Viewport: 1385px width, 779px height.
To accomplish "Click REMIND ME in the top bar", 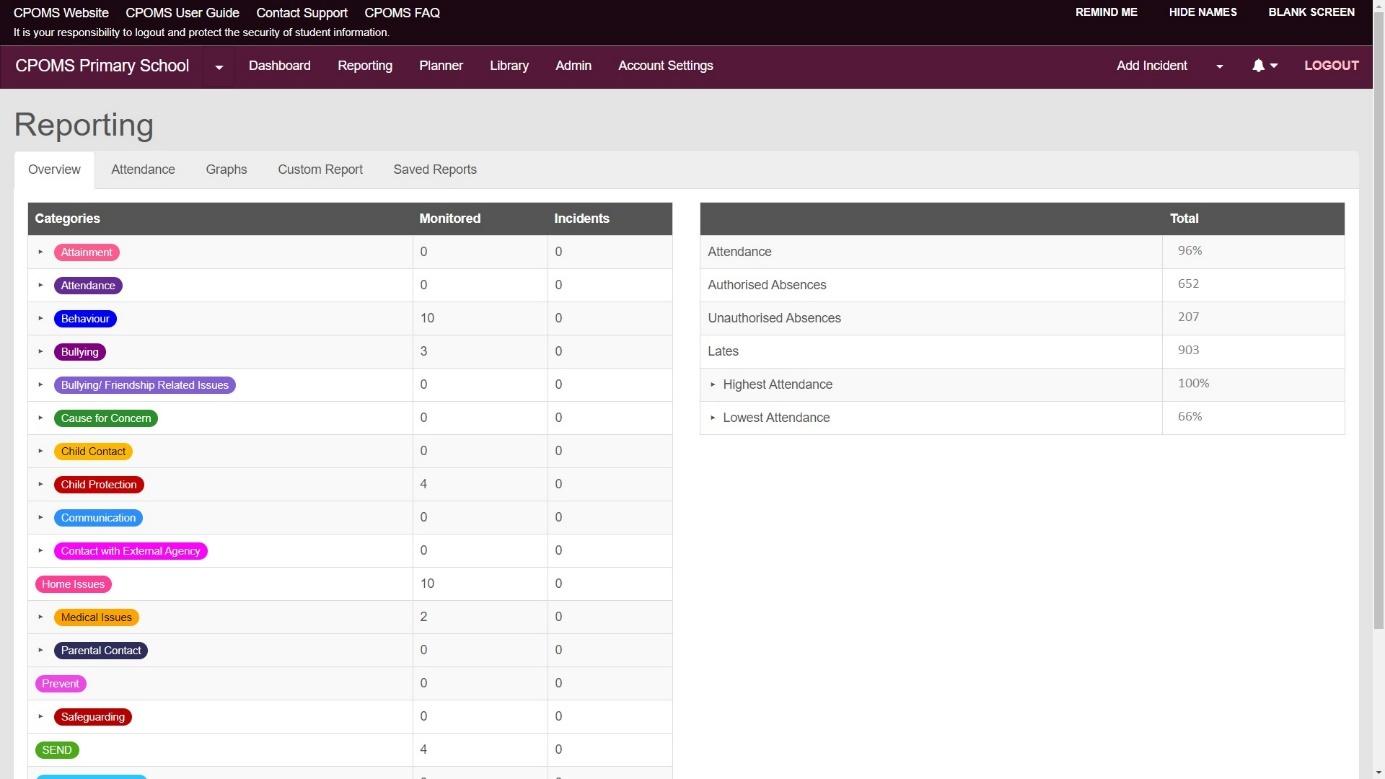I will [1106, 13].
